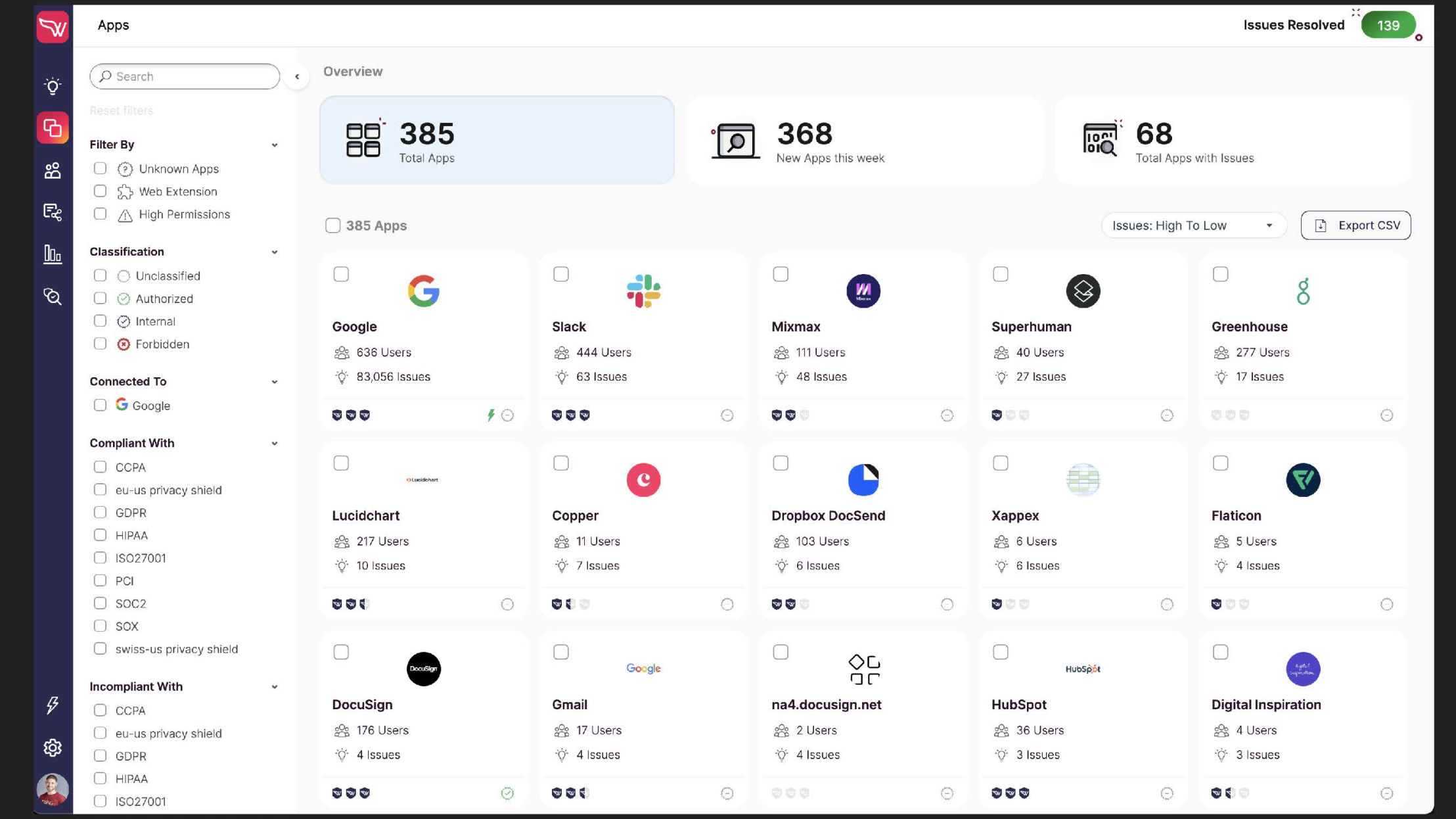Click the Reset filters link
The image size is (1456, 819).
click(x=122, y=110)
